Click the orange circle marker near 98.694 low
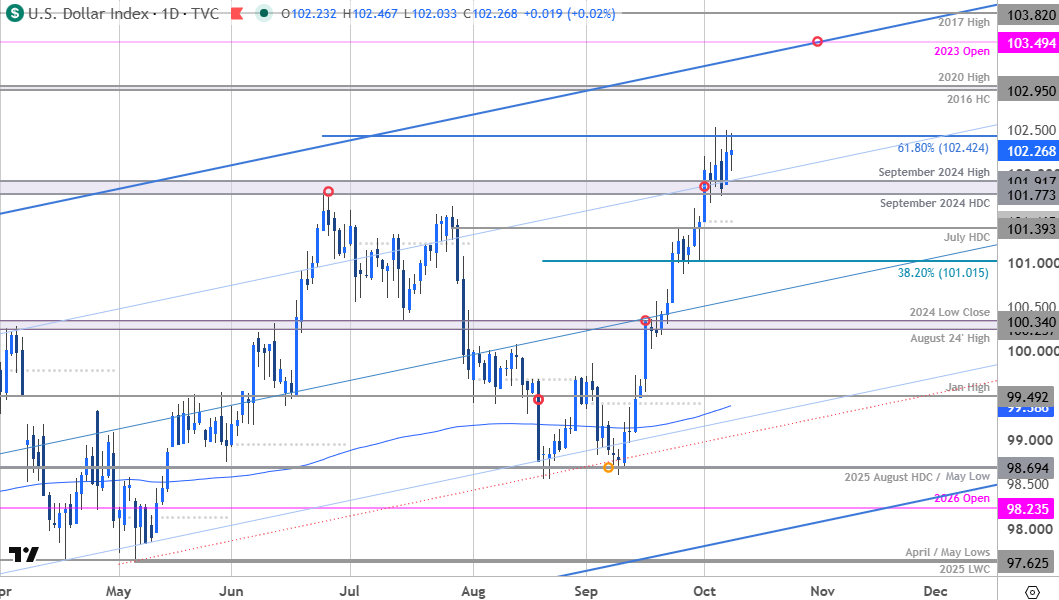The image size is (1059, 600). coord(609,467)
